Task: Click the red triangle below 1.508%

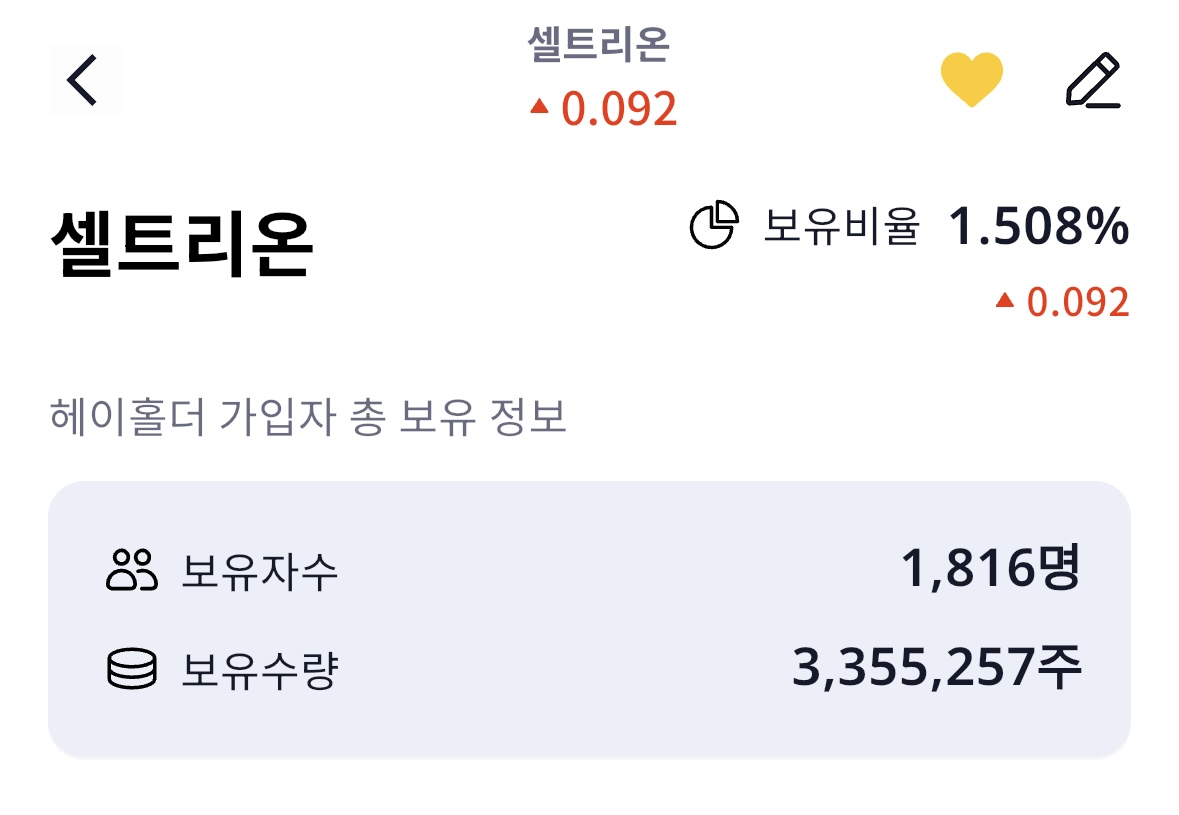Action: point(1005,300)
